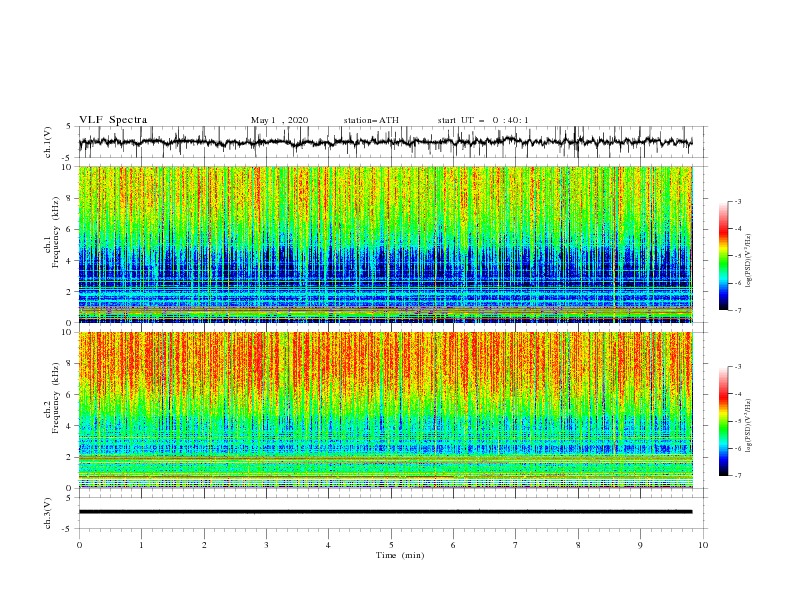792x612 pixels.
Task: Click time axis tick label '8'
Action: (x=578, y=545)
